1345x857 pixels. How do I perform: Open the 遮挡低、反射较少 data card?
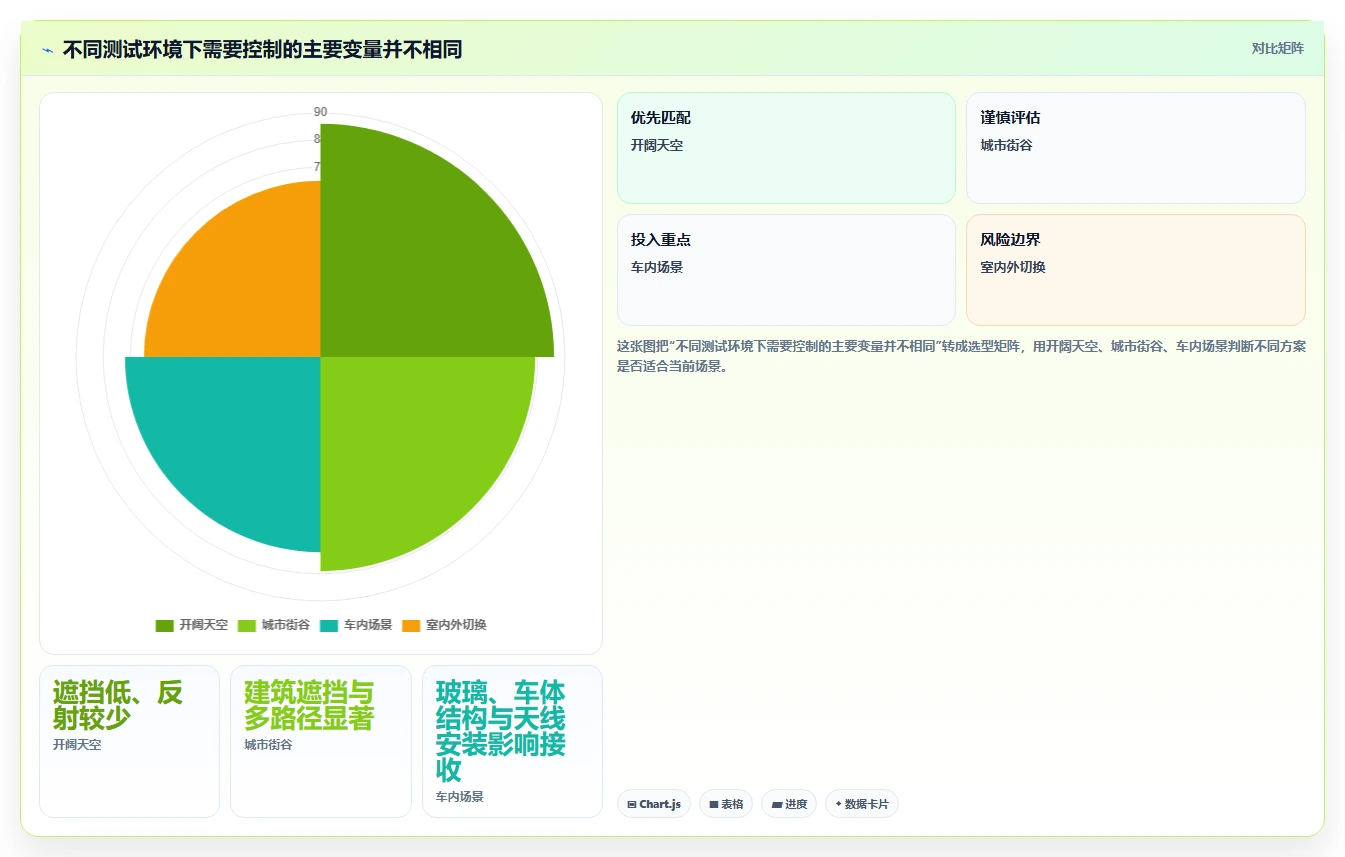(x=129, y=741)
